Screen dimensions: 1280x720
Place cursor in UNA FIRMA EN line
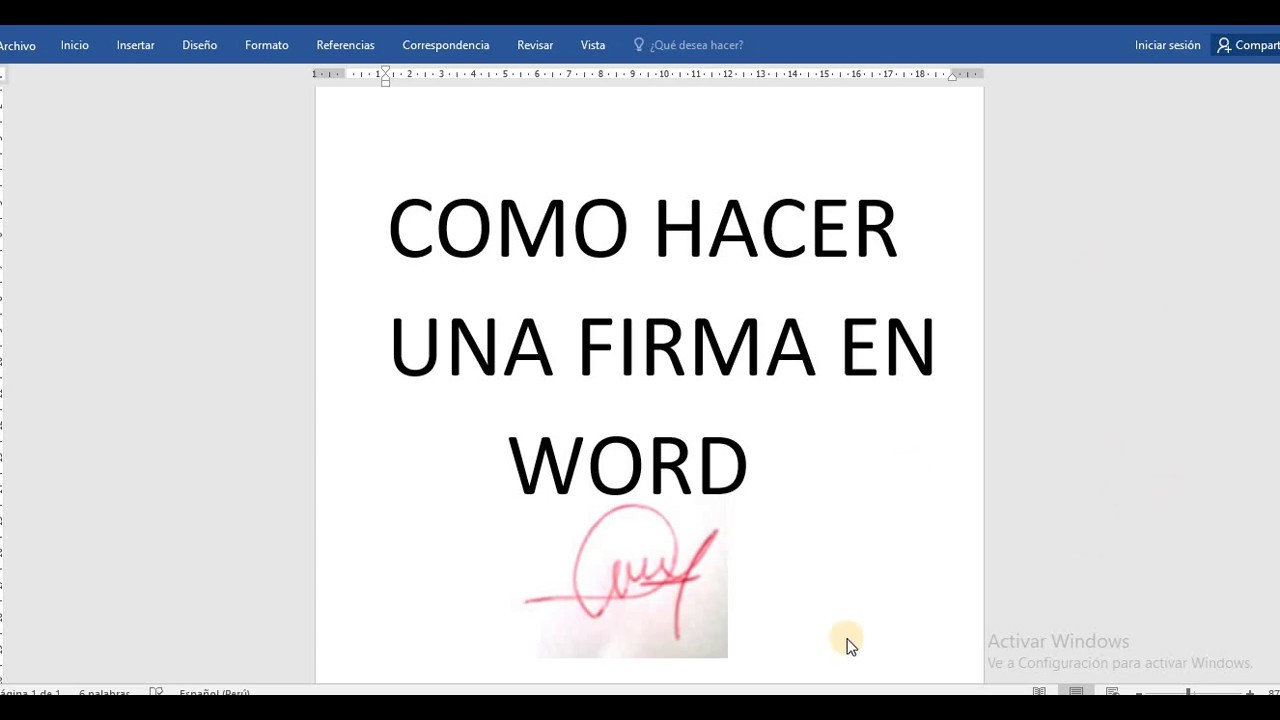point(661,347)
